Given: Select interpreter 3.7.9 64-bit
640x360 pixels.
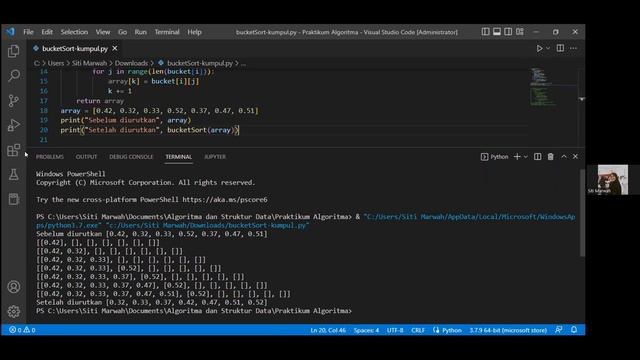Looking at the screenshot, I should [x=508, y=330].
